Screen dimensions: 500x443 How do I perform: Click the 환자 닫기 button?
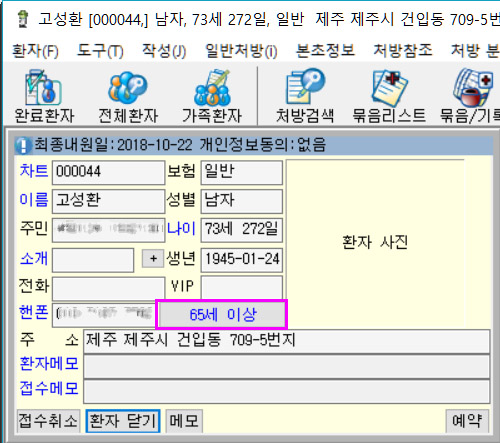[x=123, y=421]
